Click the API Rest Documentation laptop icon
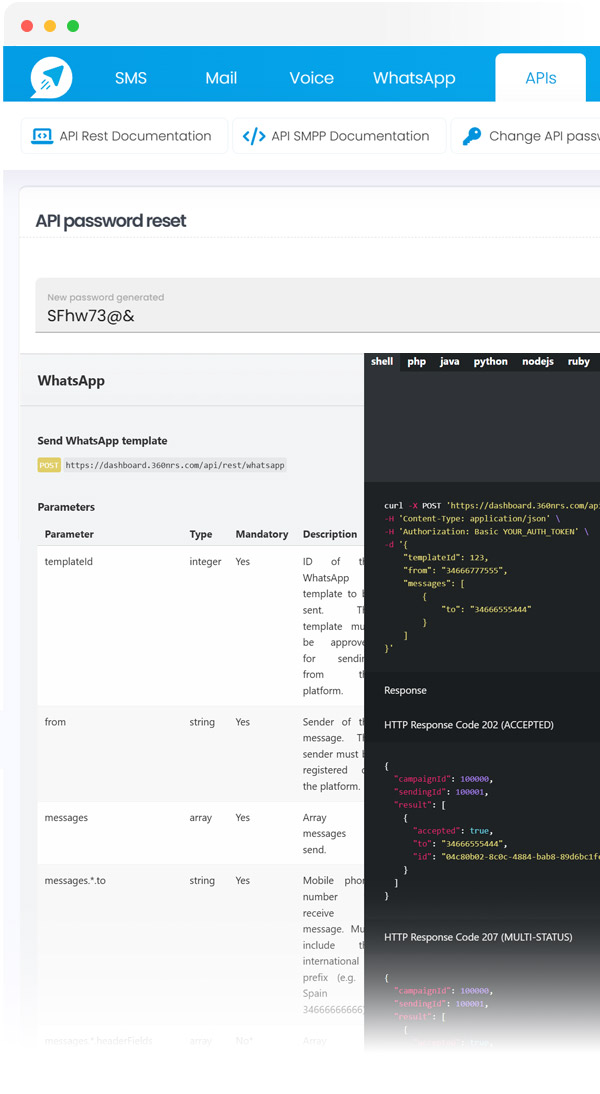 [x=42, y=136]
